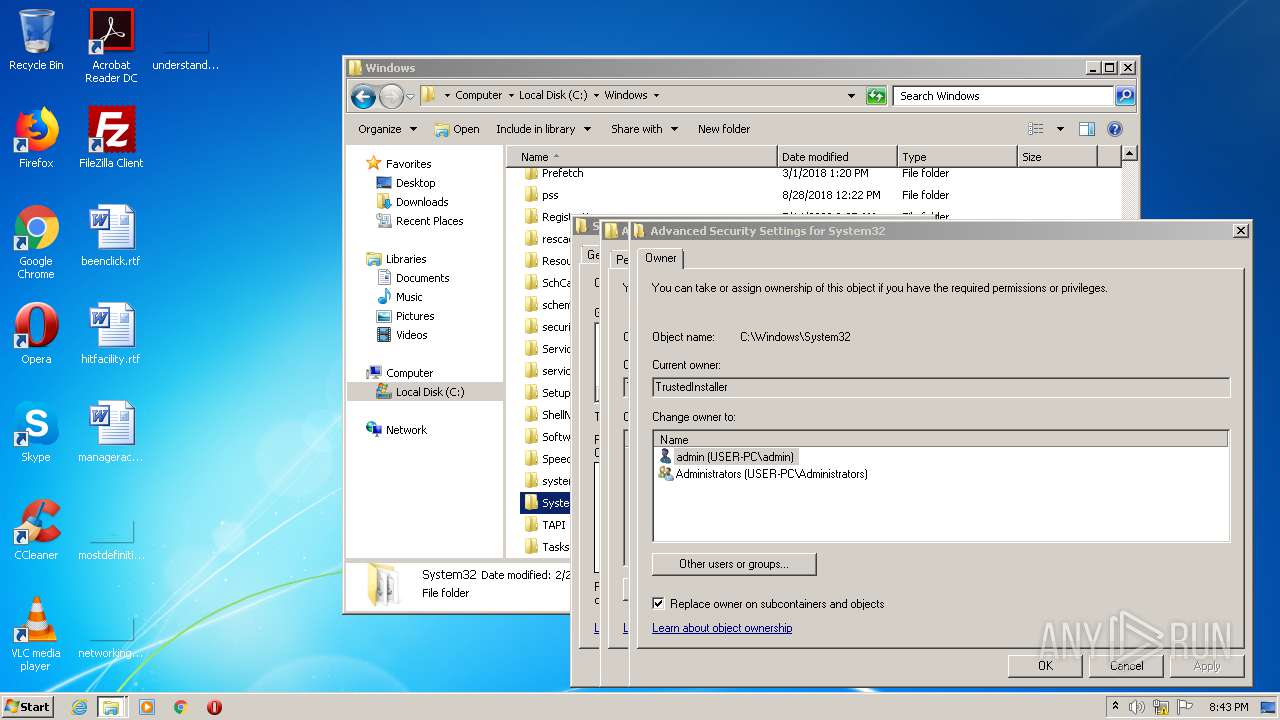Toggle the Explorer preview pane icon

[1087, 129]
